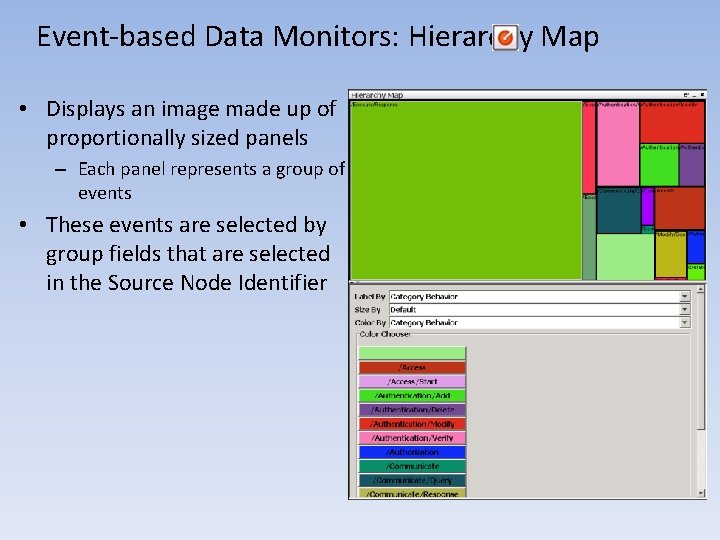Click the restore button in Hierarchy Map titlebar

point(686,95)
